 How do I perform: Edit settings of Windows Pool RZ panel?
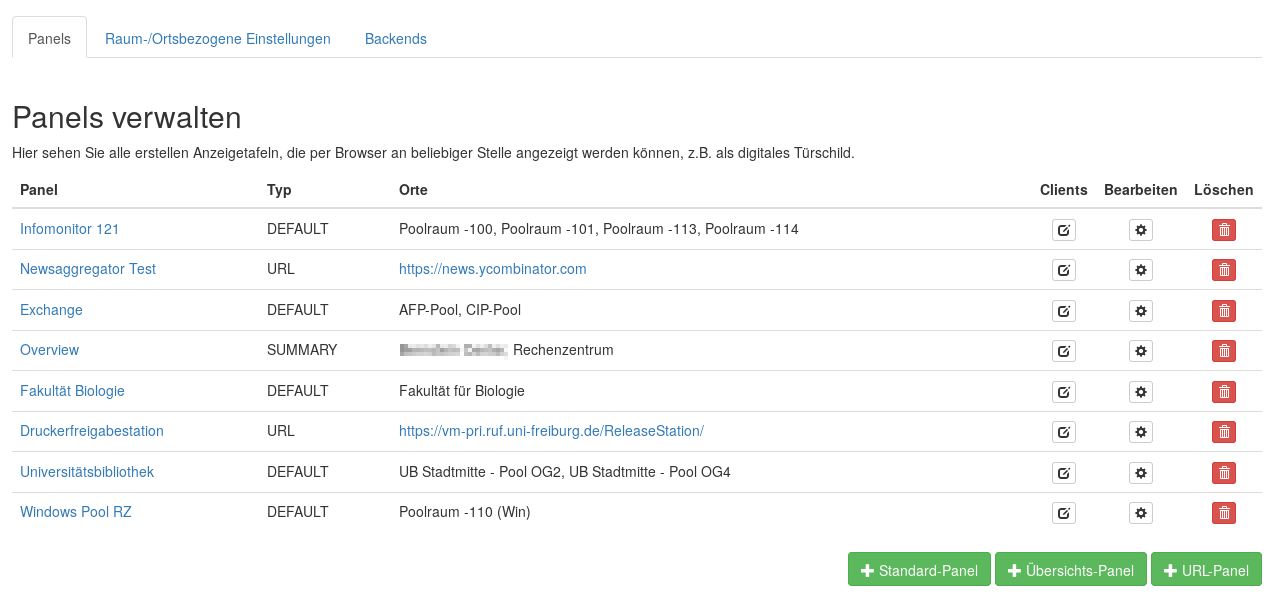(x=1141, y=513)
